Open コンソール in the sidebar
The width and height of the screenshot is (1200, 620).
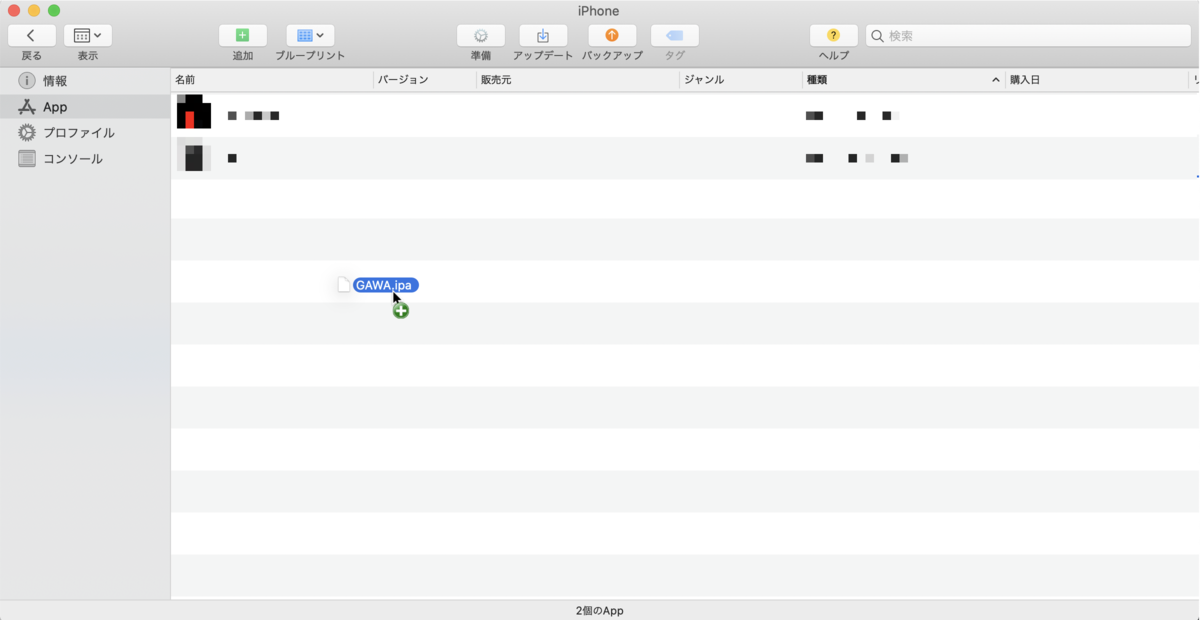(72, 159)
